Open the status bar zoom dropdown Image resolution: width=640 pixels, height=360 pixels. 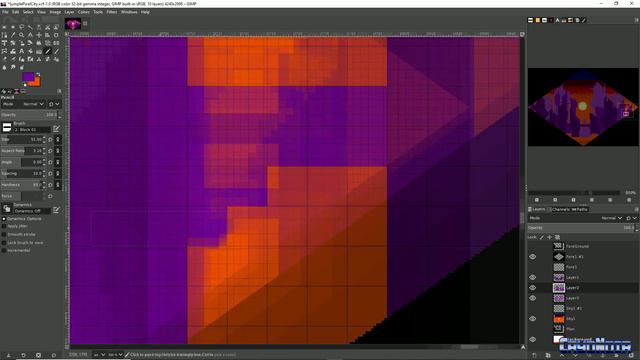[116, 355]
